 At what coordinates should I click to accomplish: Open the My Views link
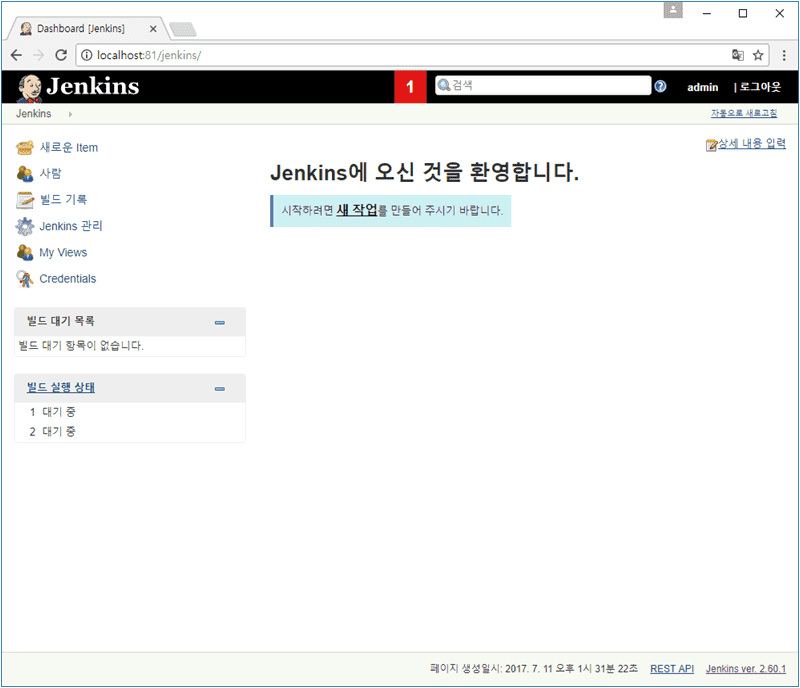coord(63,252)
